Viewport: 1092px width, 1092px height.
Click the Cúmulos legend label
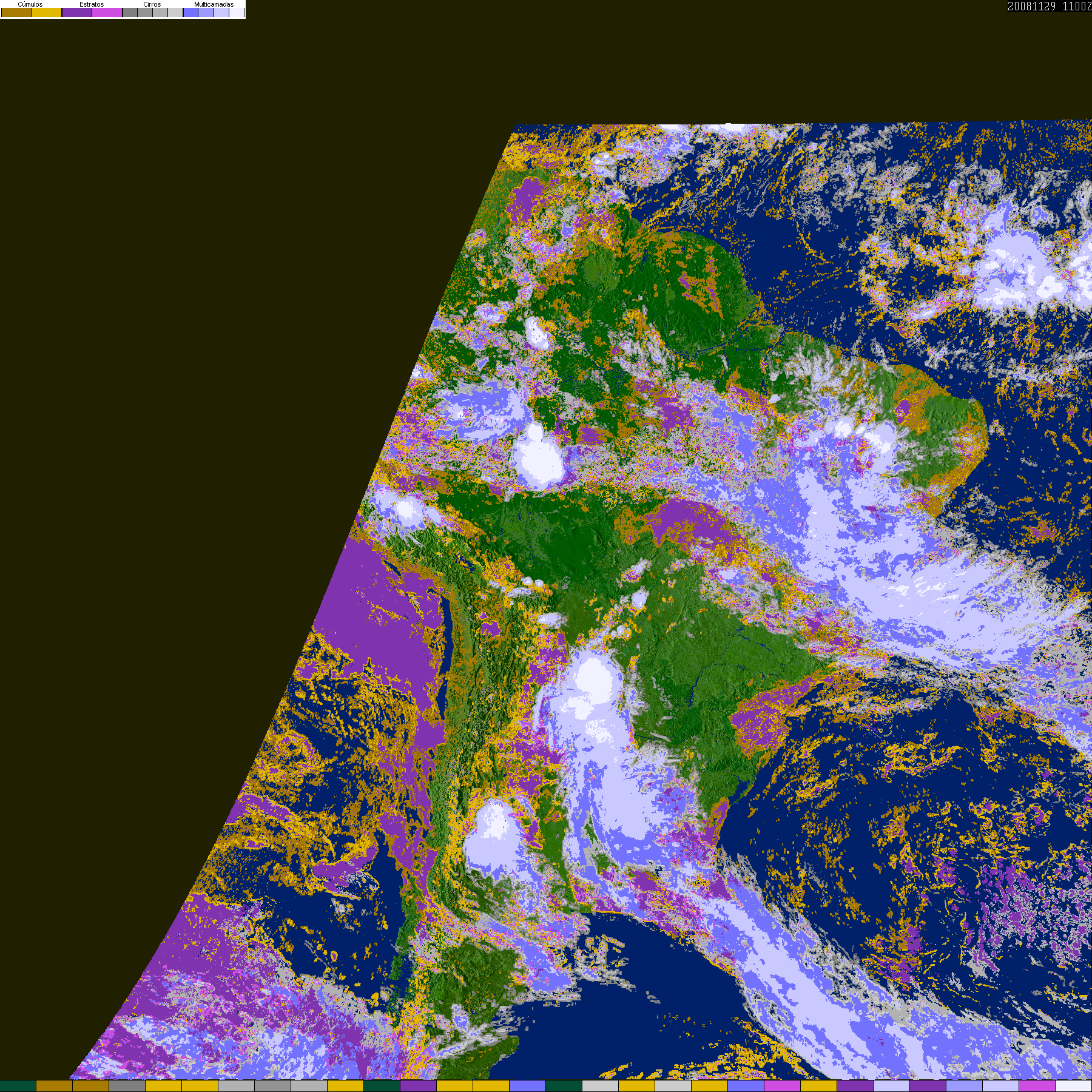tap(30, 4)
